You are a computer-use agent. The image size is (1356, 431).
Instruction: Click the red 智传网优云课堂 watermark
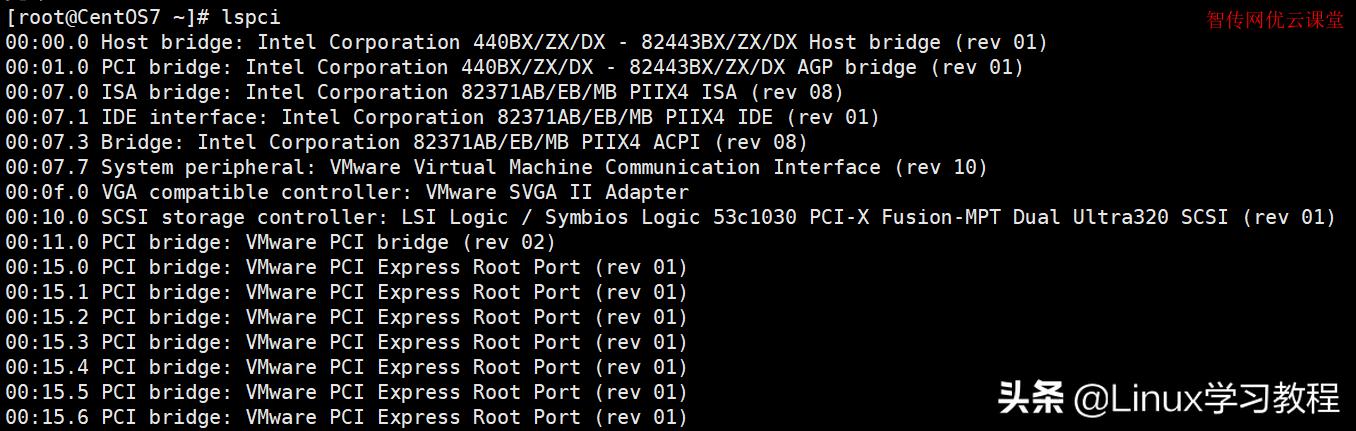pyautogui.click(x=1275, y=20)
